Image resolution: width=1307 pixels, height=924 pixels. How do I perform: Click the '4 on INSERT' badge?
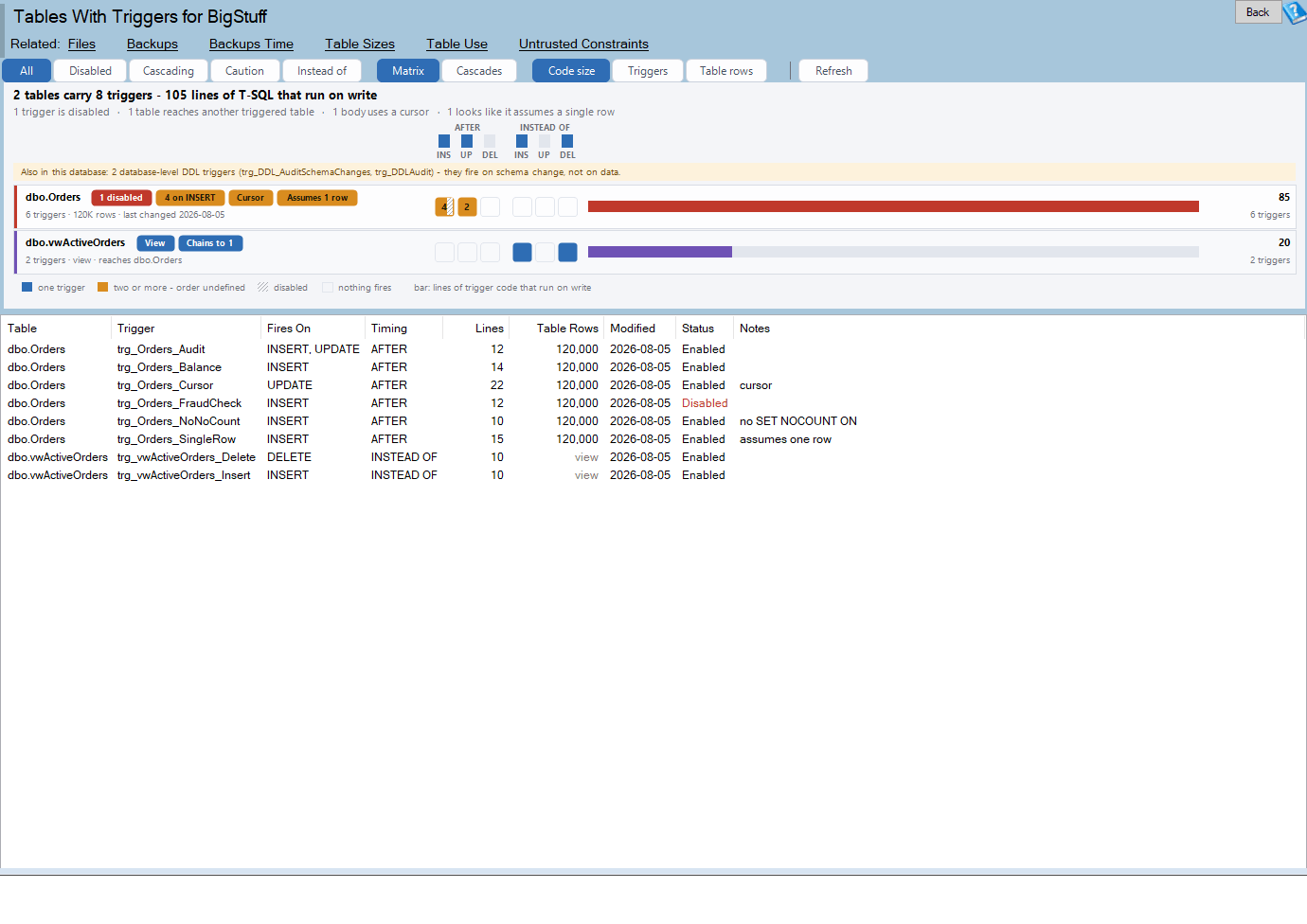click(x=190, y=198)
